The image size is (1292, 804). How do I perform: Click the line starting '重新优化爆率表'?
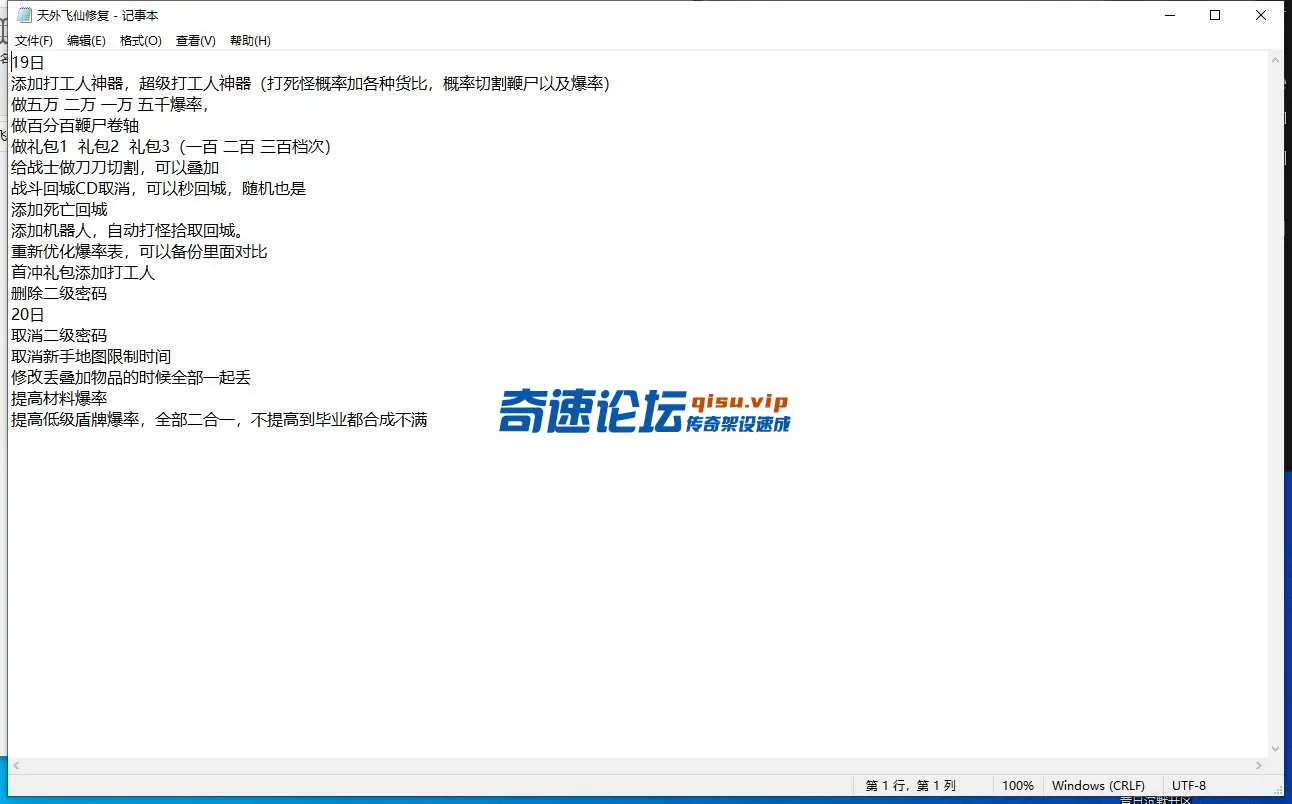pyautogui.click(x=139, y=251)
